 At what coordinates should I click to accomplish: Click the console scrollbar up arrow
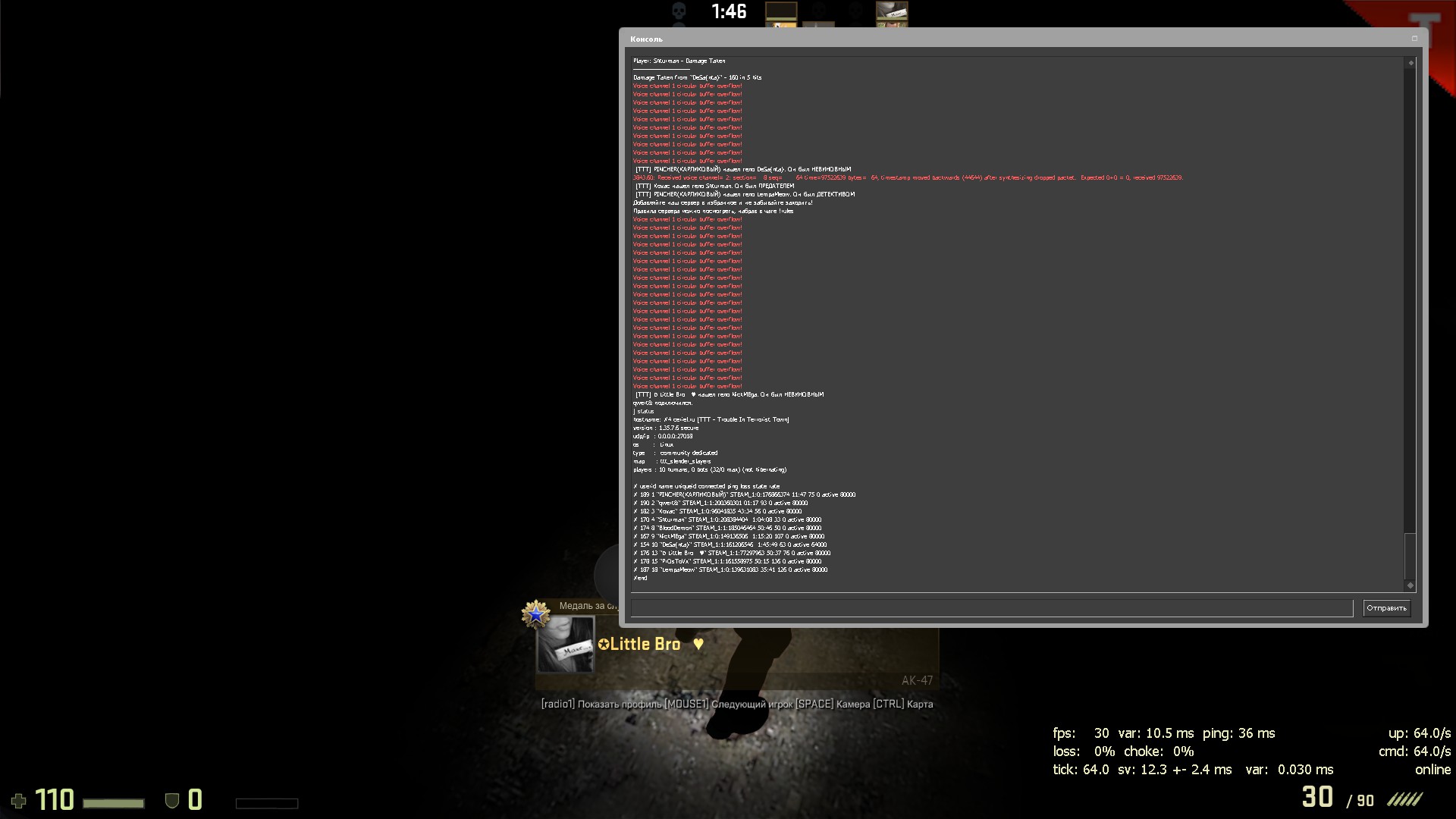tap(1410, 63)
